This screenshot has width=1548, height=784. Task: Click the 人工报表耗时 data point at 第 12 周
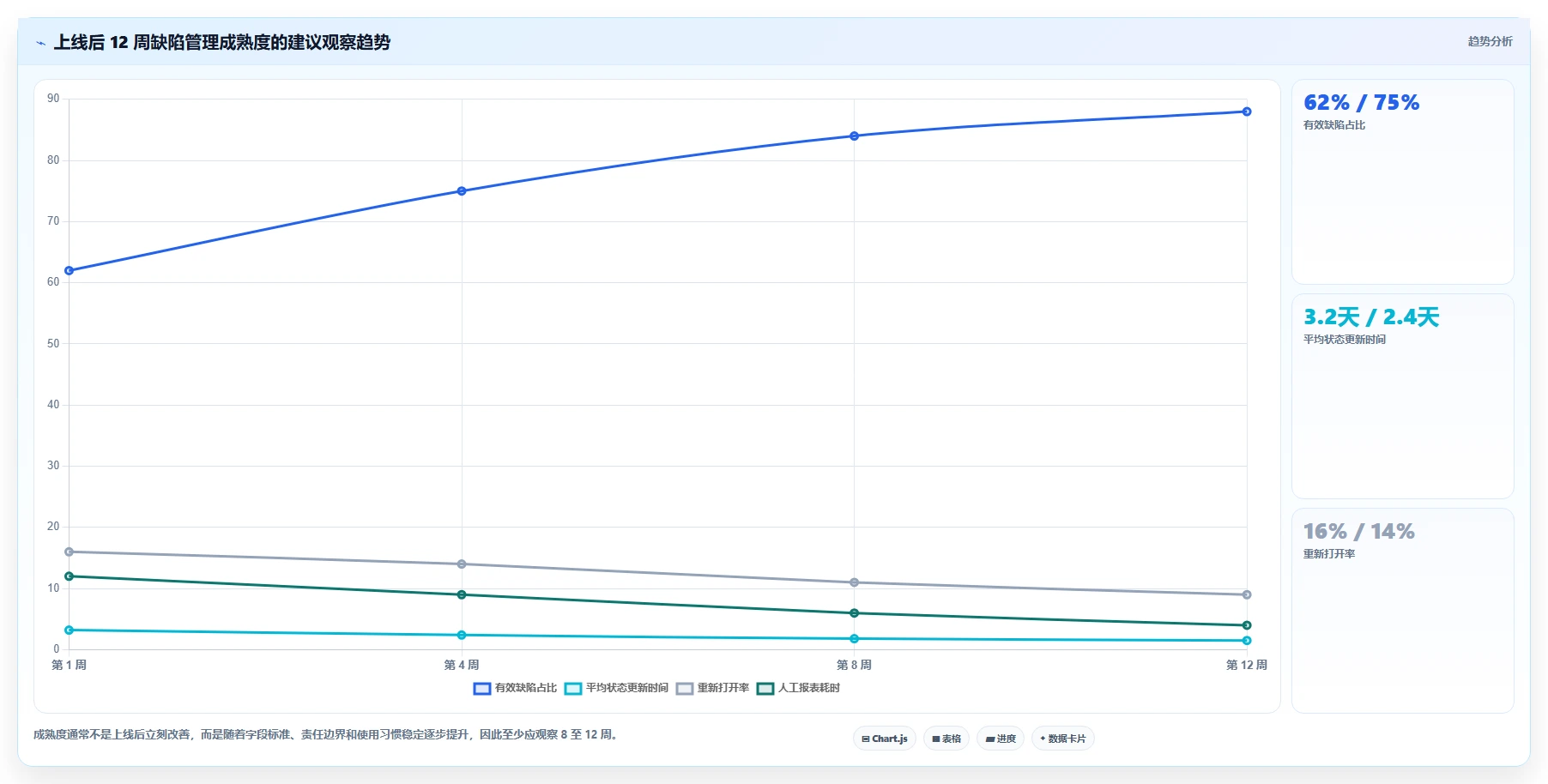coord(1247,625)
